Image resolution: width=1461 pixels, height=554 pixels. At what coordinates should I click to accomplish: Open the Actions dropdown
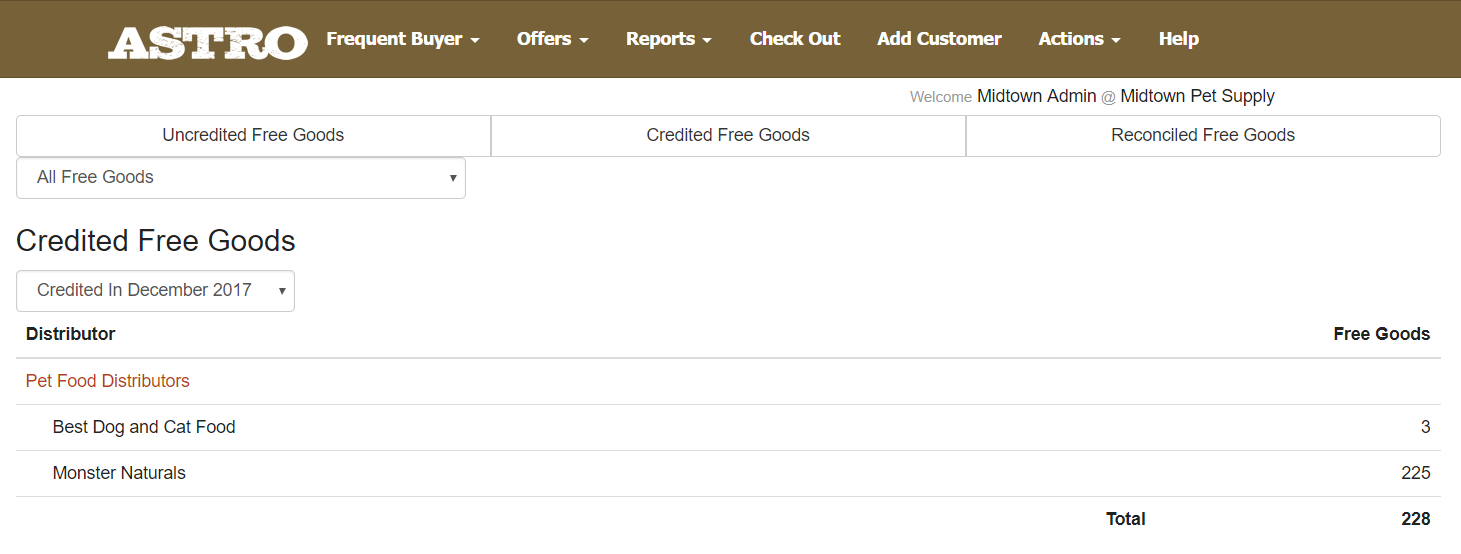pyautogui.click(x=1079, y=39)
